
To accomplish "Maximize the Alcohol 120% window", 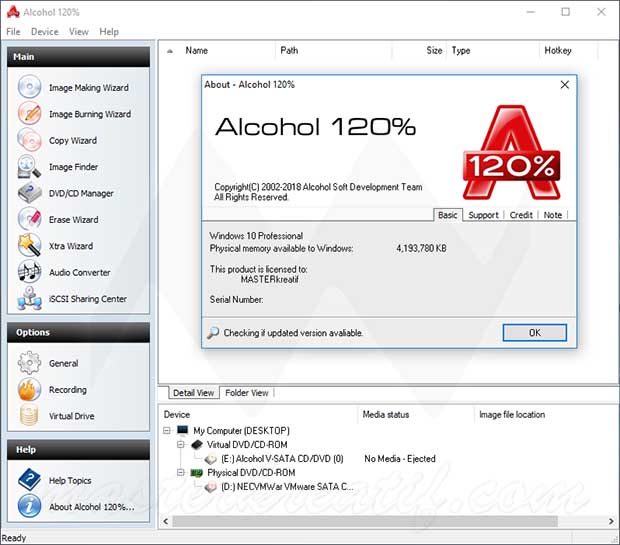I will point(566,12).
